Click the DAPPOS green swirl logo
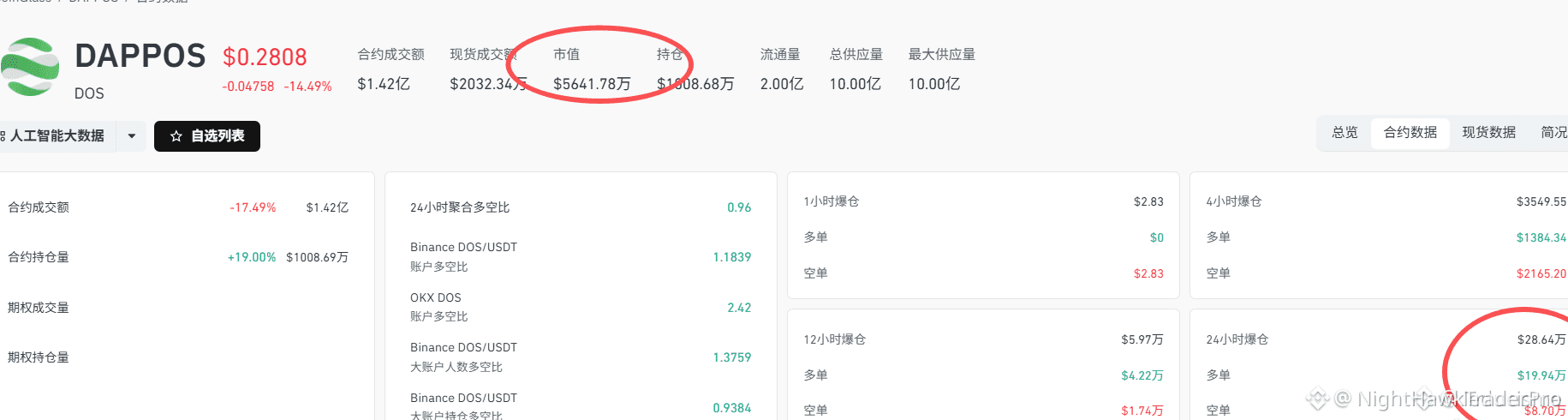Image resolution: width=1568 pixels, height=420 pixels. (31, 67)
